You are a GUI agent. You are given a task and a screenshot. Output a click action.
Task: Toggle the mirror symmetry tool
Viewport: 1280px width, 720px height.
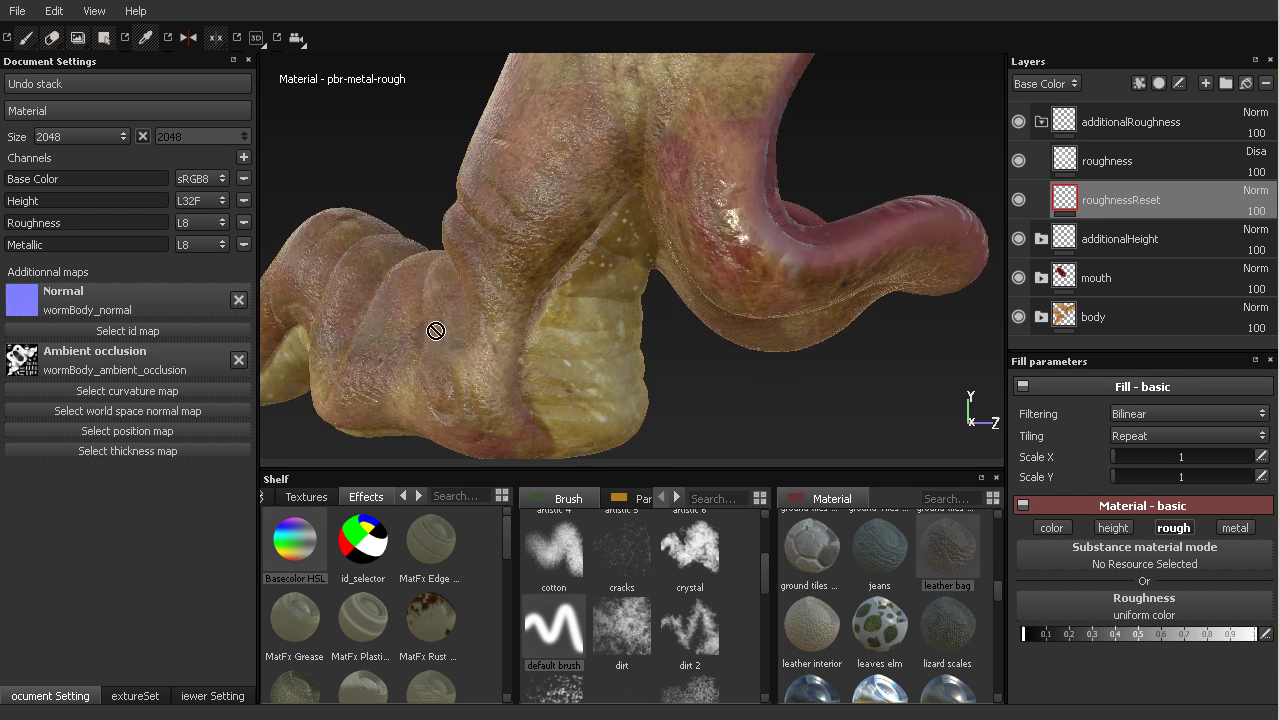[188, 38]
